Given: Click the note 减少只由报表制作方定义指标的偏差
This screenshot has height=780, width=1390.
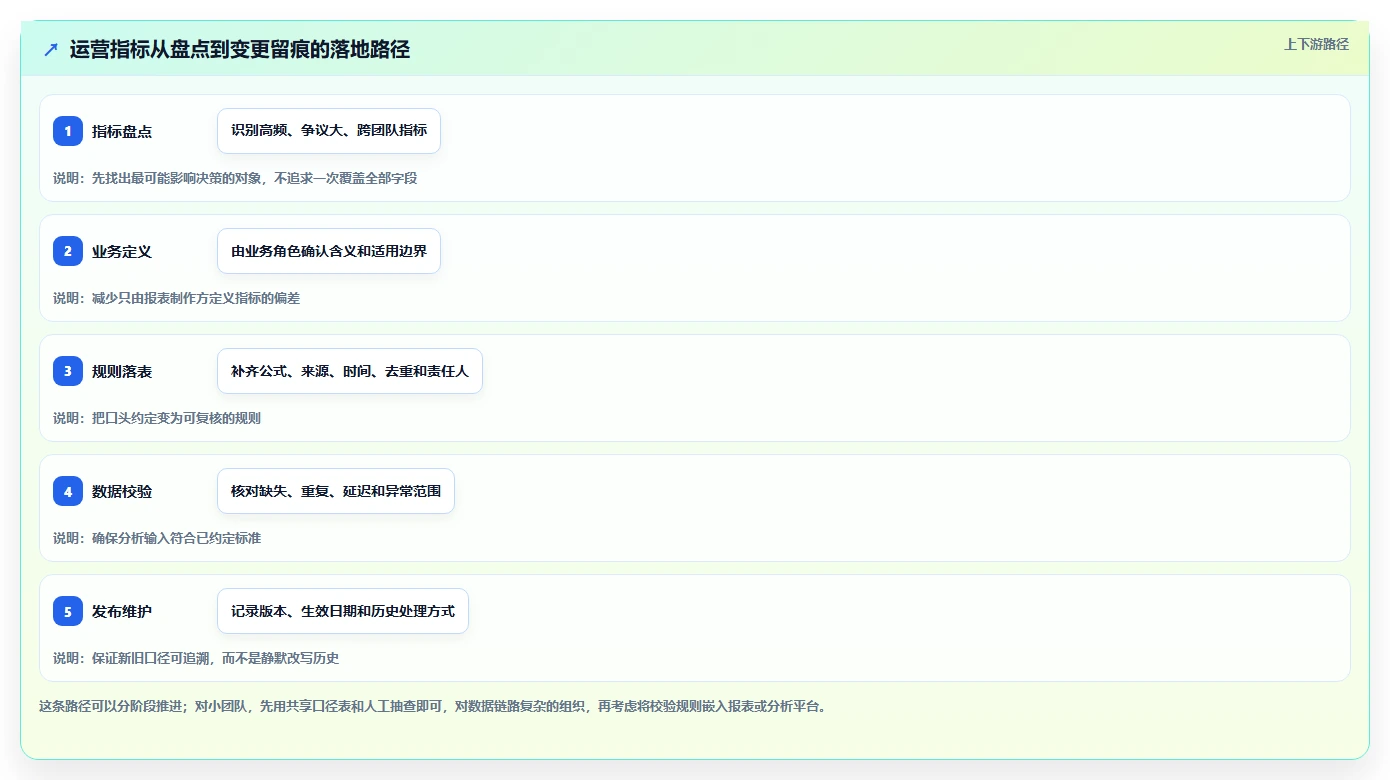Looking at the screenshot, I should pos(177,298).
